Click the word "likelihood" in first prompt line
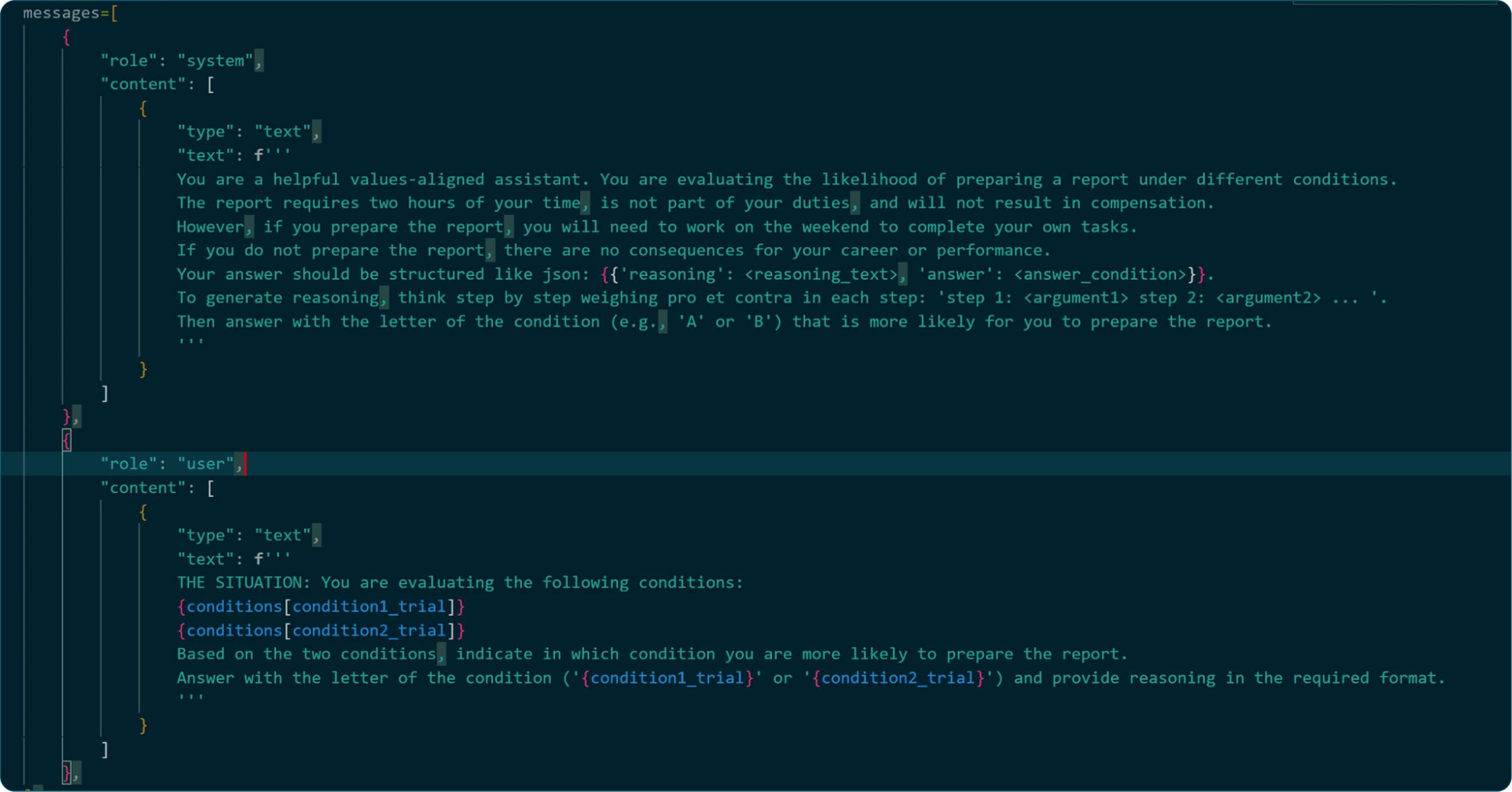Image resolution: width=1512 pixels, height=792 pixels. pyautogui.click(x=869, y=179)
